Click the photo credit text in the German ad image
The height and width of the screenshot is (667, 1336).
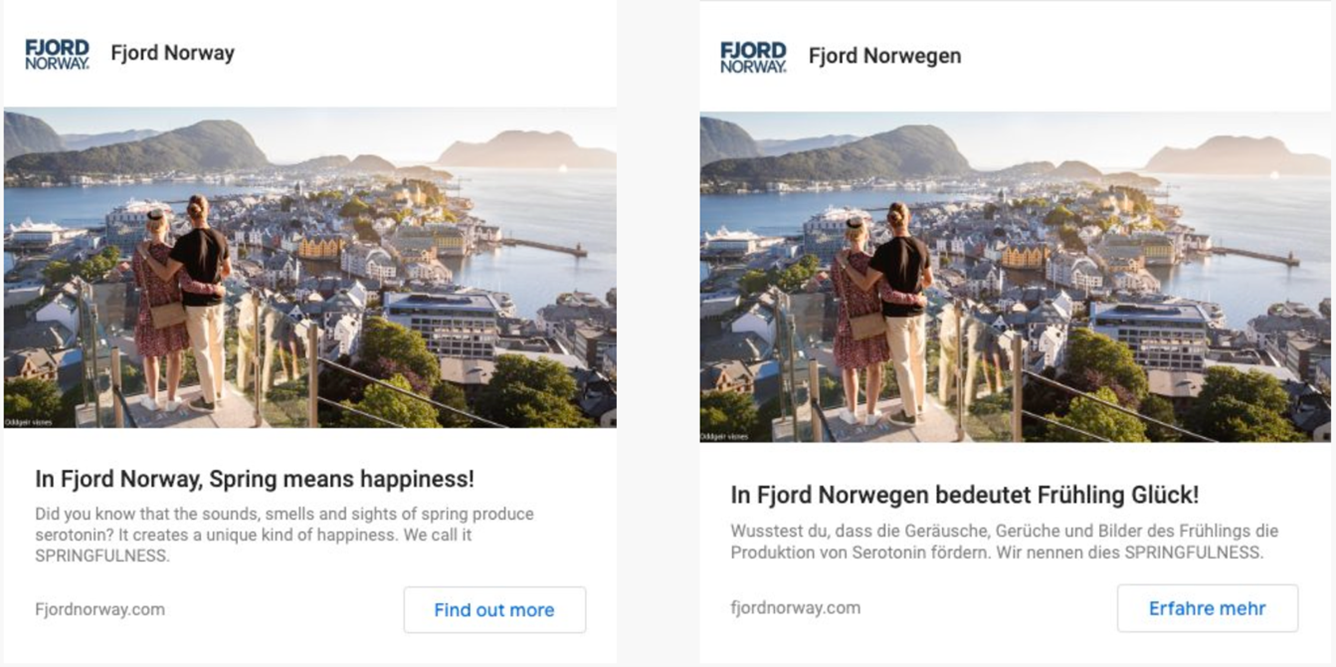pyautogui.click(x=724, y=436)
